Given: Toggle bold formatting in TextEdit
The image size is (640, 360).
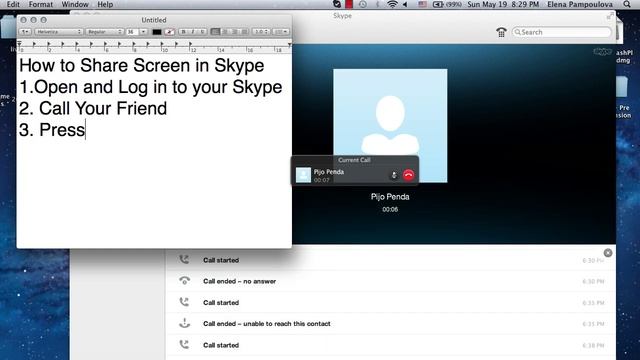Looking at the screenshot, I should pos(183,32).
